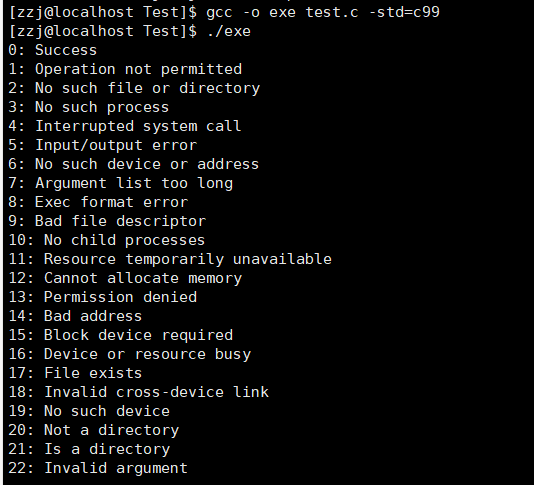Select the 'No such process' line

(x=89, y=108)
